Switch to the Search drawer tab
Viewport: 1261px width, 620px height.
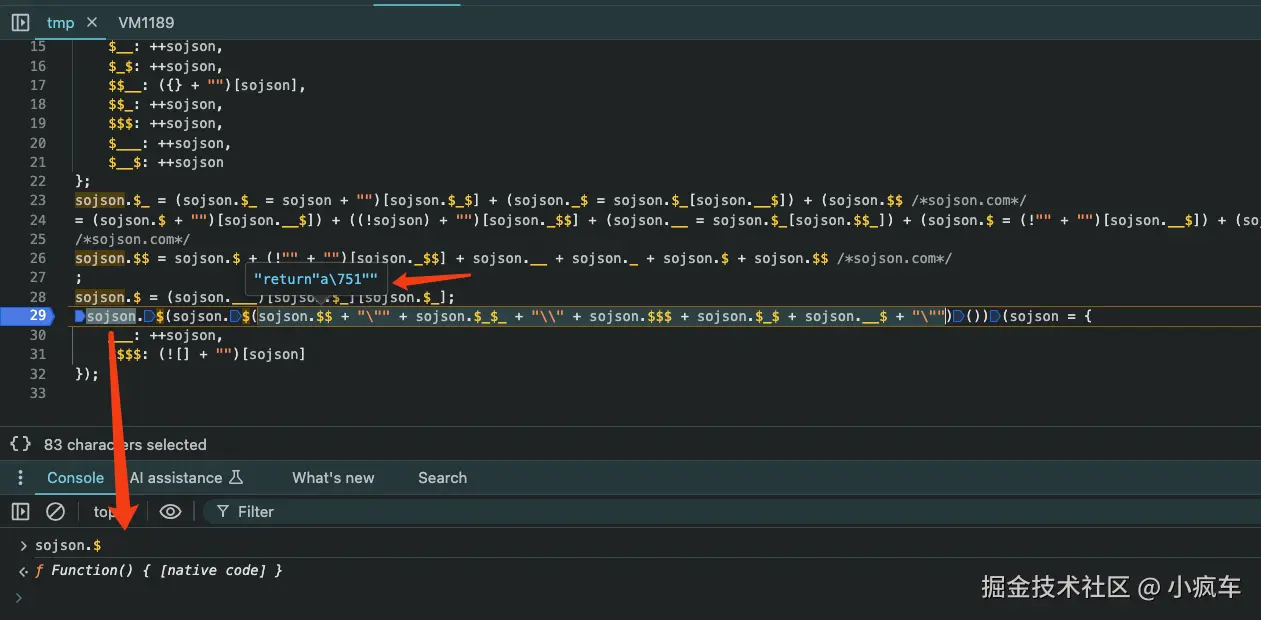[442, 478]
